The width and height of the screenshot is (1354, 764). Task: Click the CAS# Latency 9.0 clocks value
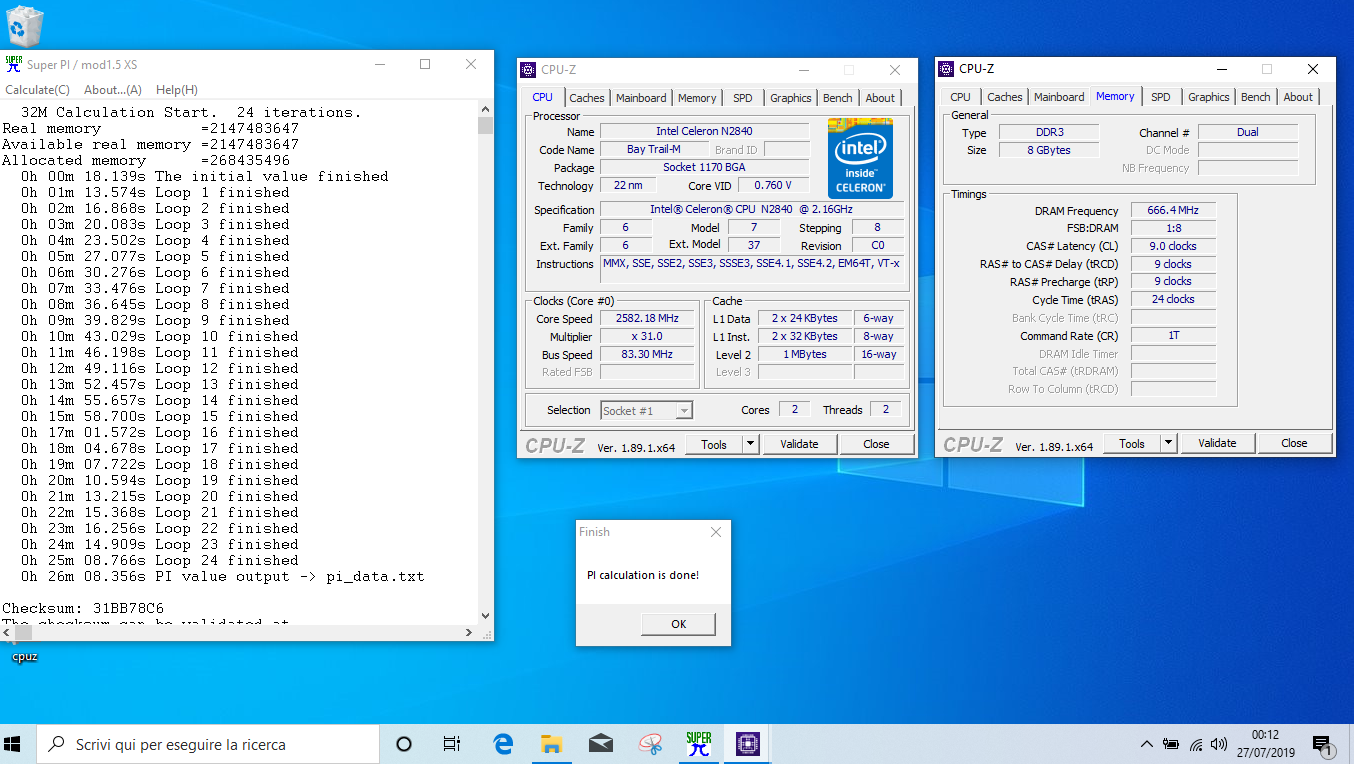(1174, 246)
